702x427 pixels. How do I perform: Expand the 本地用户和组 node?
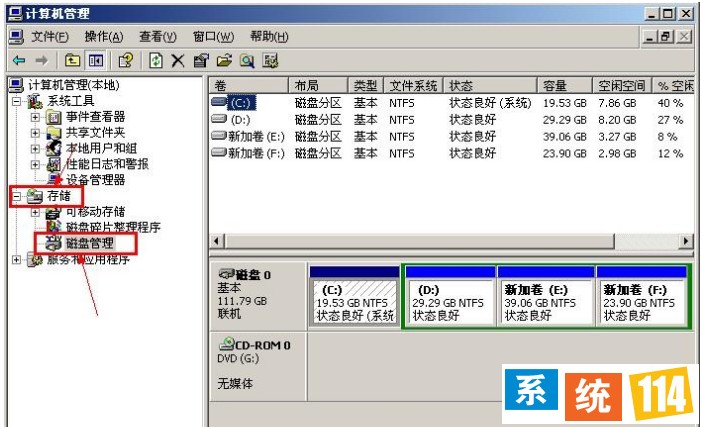coord(35,148)
